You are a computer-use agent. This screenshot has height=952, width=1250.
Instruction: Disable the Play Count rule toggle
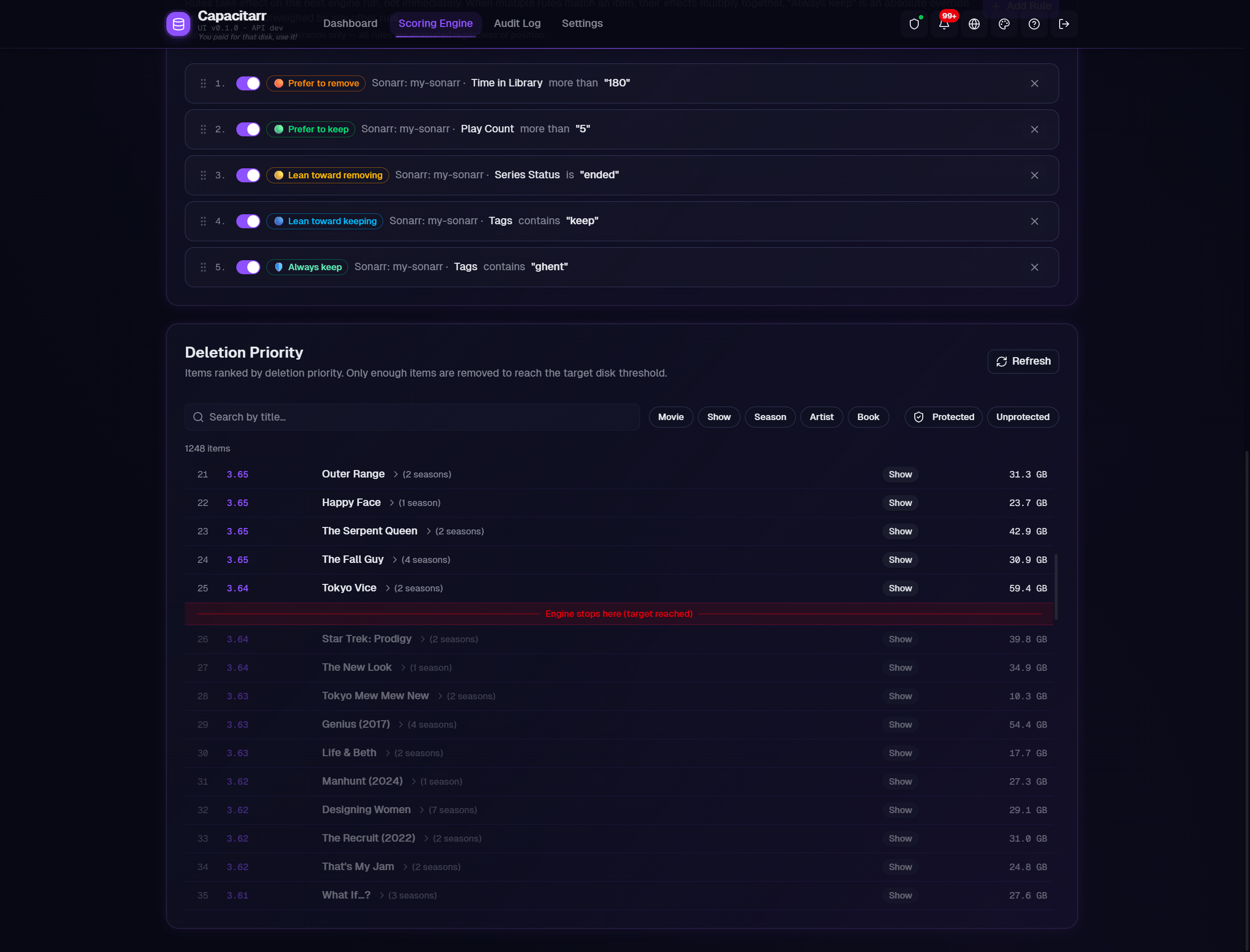click(x=248, y=130)
